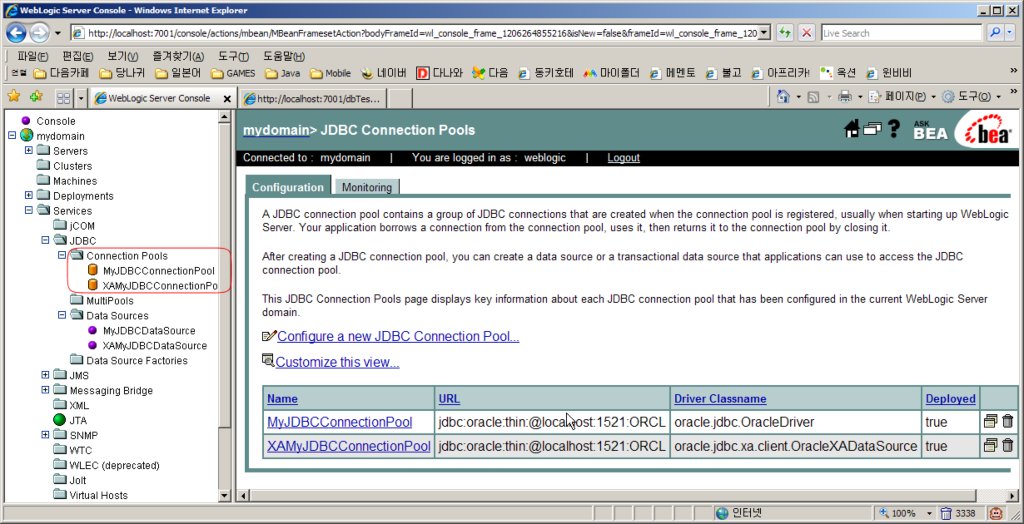Click Configure a new JDBC Connection Pool link
Image resolution: width=1024 pixels, height=524 pixels.
pos(398,336)
